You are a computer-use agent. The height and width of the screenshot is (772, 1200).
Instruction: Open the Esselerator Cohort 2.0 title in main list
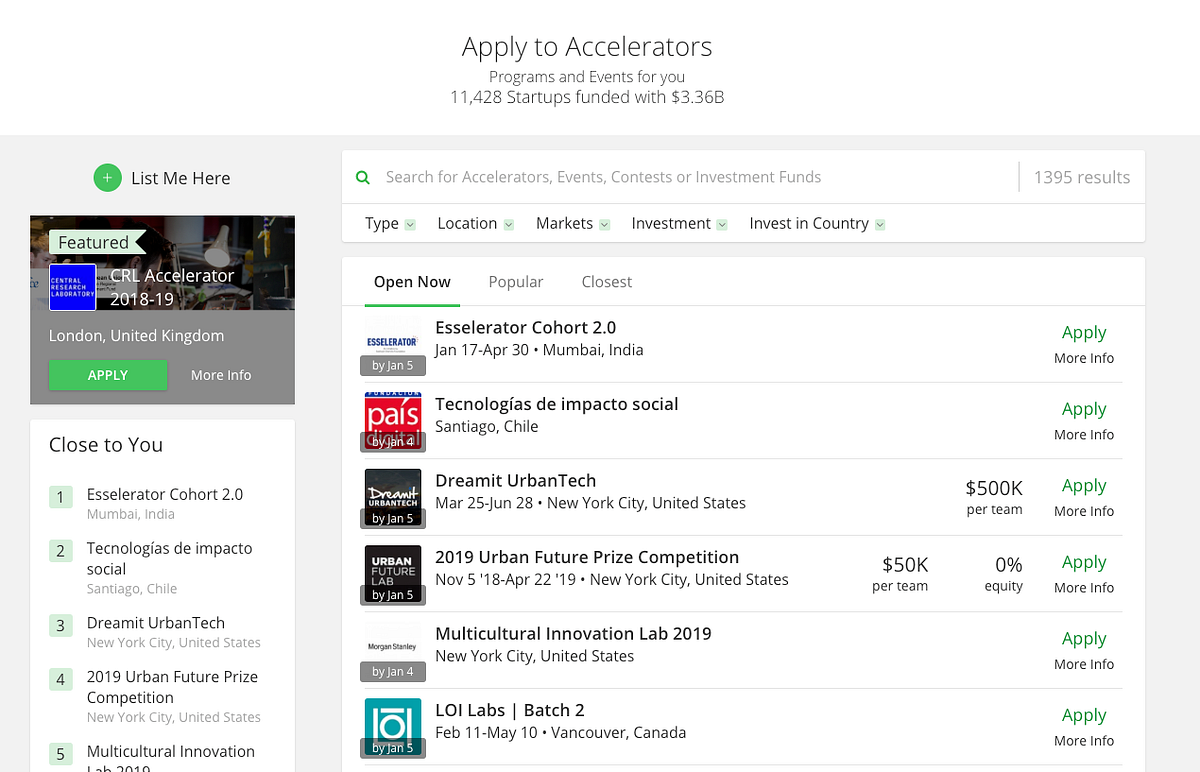(x=525, y=327)
